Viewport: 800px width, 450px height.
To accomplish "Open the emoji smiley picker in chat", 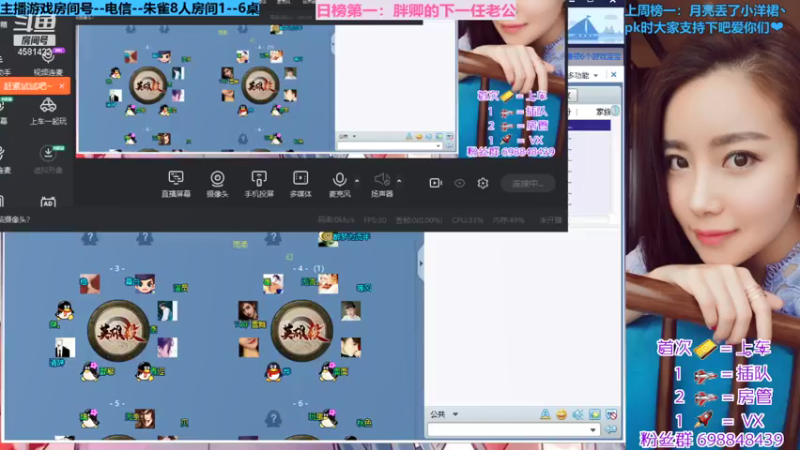I will pyautogui.click(x=561, y=415).
